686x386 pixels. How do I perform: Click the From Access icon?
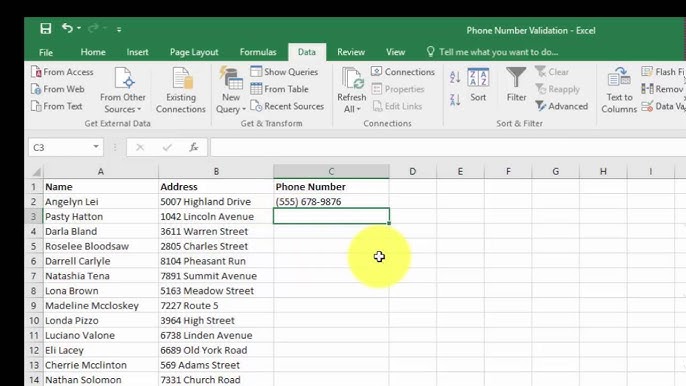tap(62, 72)
